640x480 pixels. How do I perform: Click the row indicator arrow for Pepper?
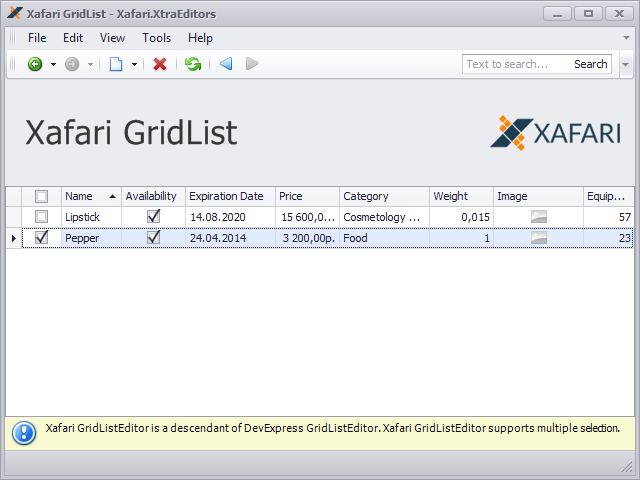(13, 238)
